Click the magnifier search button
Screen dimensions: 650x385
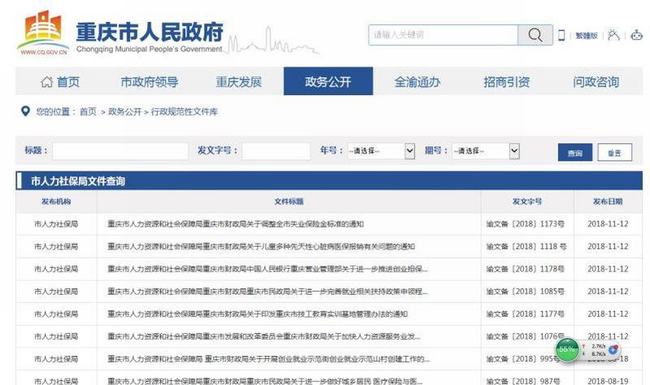535,35
